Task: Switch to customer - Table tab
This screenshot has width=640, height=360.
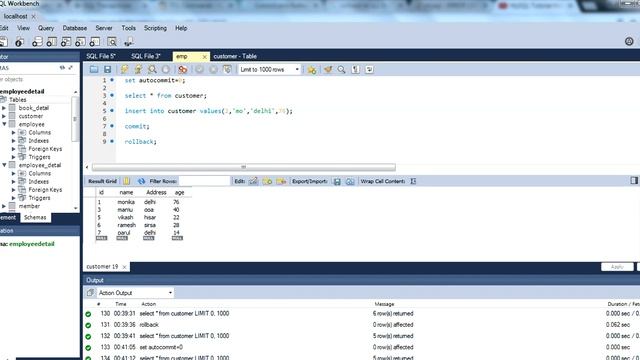Action: click(x=235, y=56)
